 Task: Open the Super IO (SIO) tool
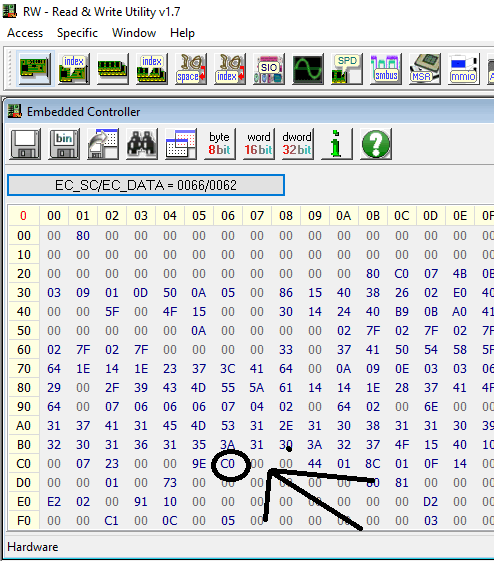point(269,69)
